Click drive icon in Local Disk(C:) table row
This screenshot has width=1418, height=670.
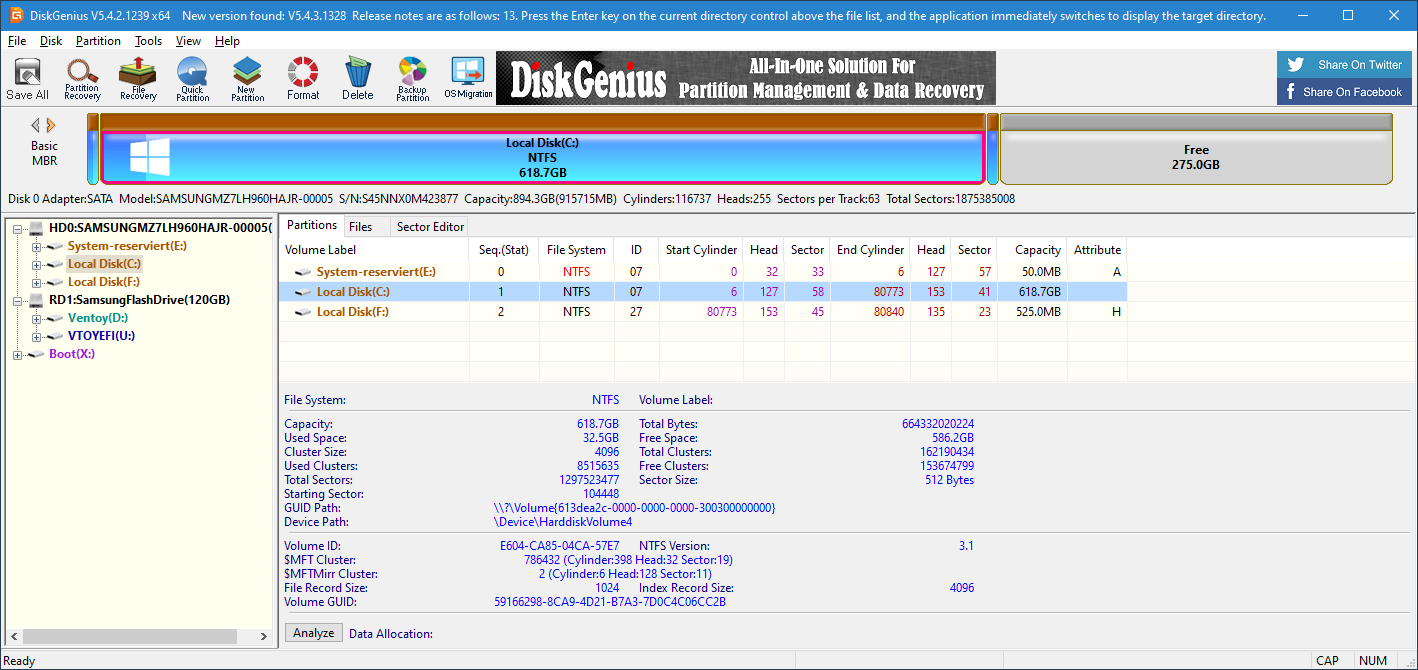point(303,292)
